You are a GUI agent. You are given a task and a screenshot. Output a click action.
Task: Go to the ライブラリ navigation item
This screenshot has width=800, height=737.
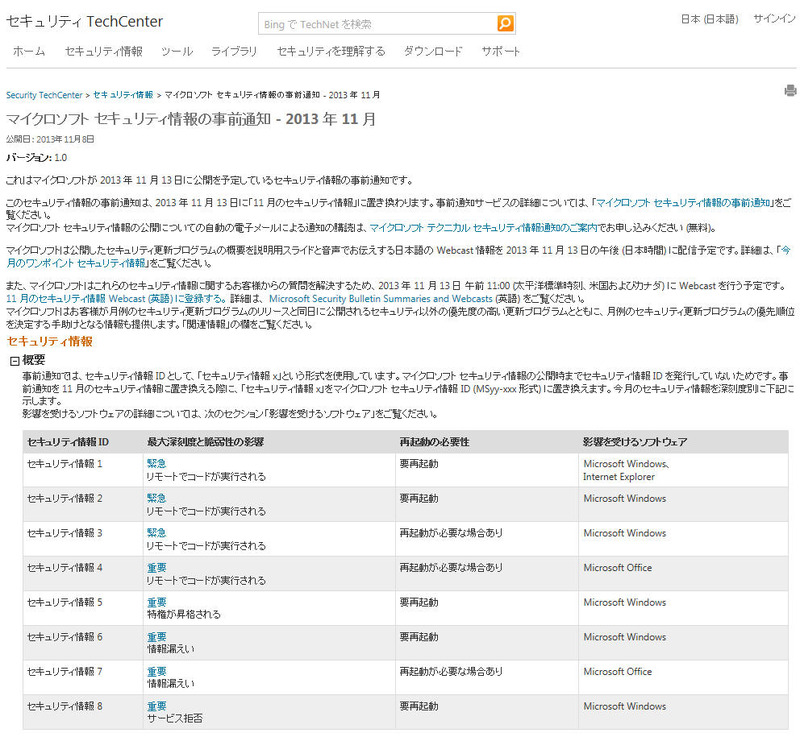(x=234, y=51)
